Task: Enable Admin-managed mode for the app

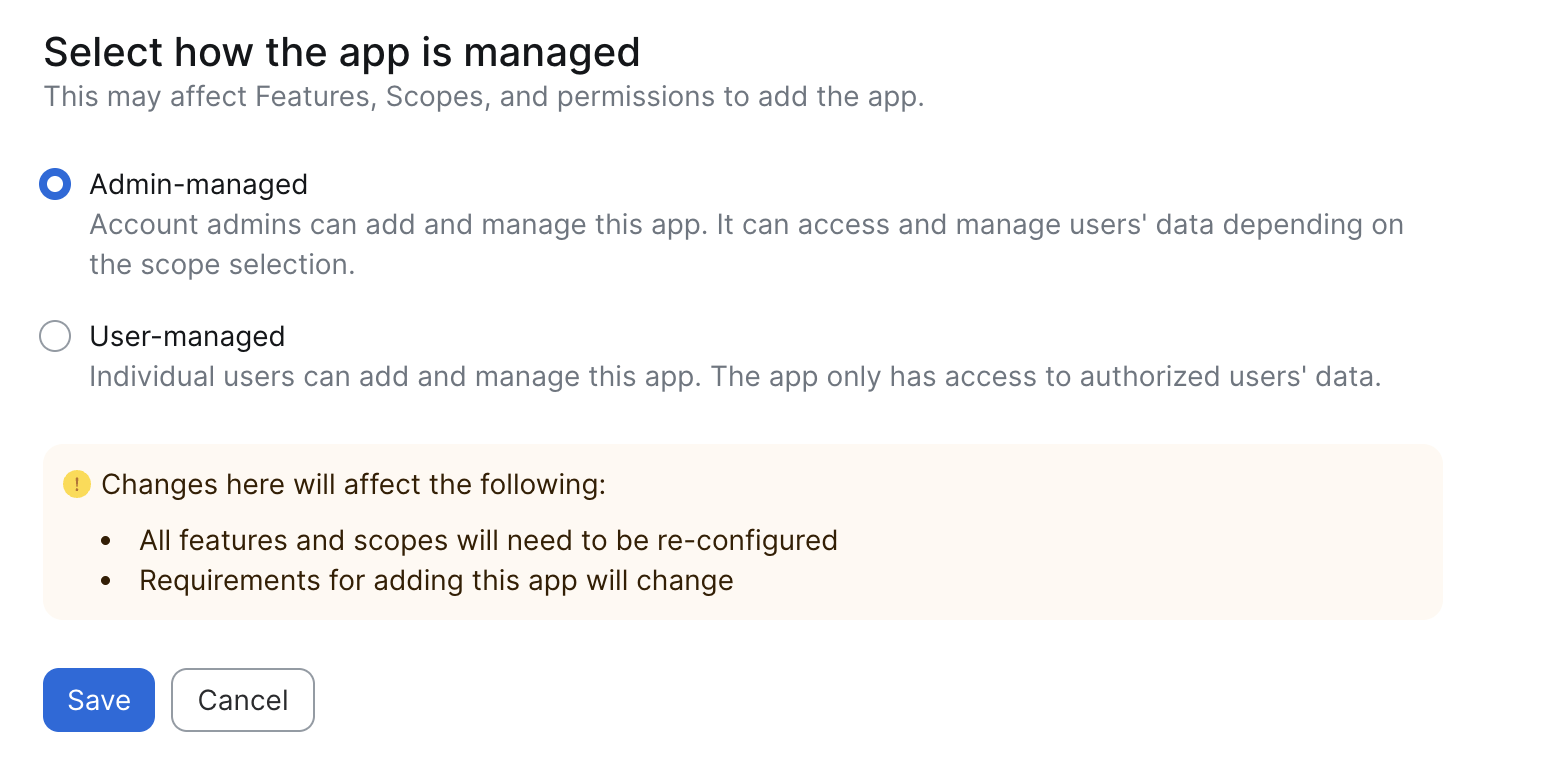Action: [x=55, y=184]
